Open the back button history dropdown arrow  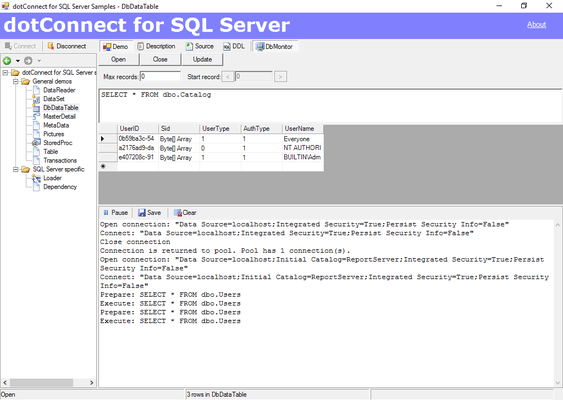click(x=18, y=61)
